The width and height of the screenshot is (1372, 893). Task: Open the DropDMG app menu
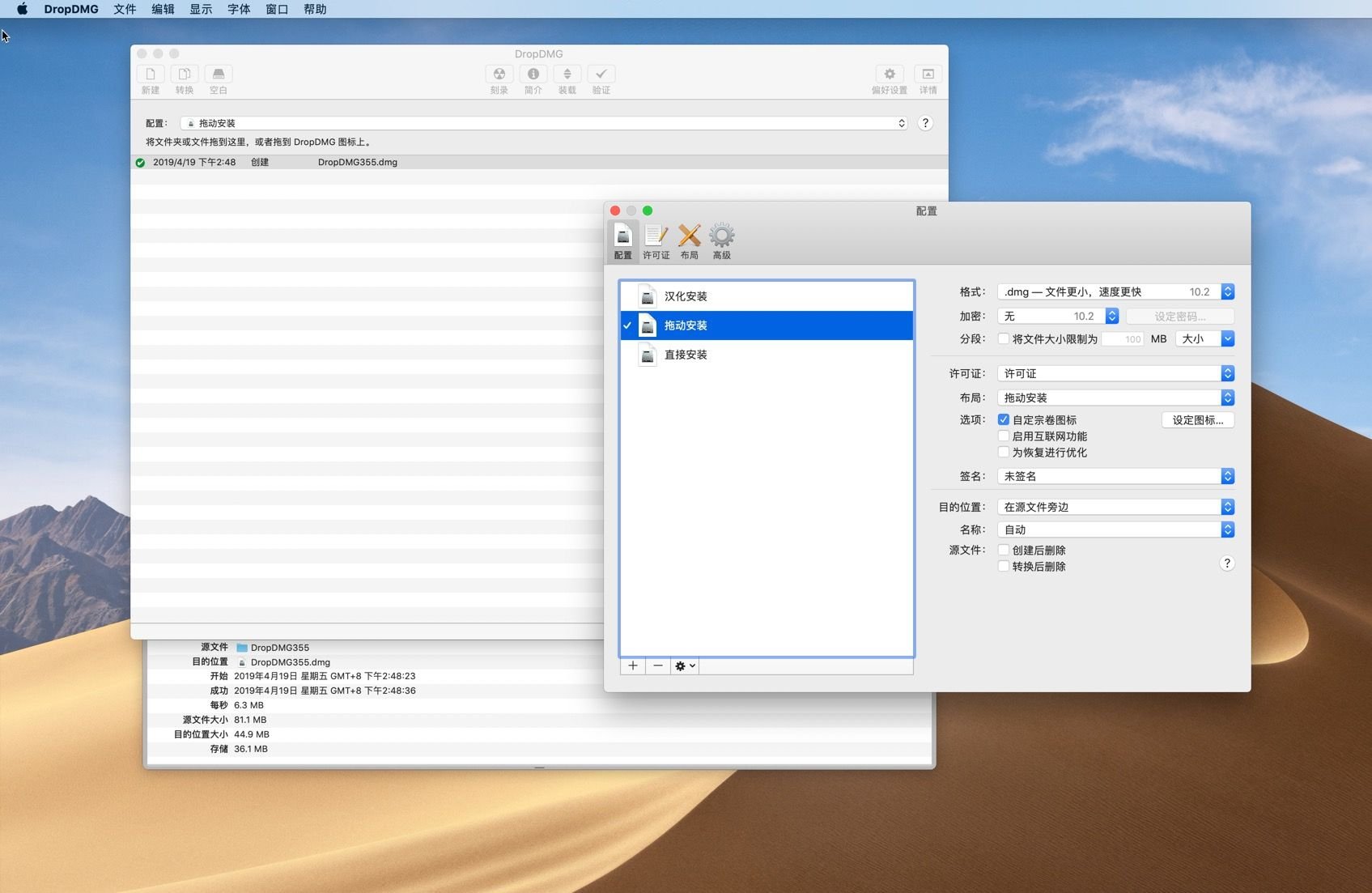(x=71, y=9)
